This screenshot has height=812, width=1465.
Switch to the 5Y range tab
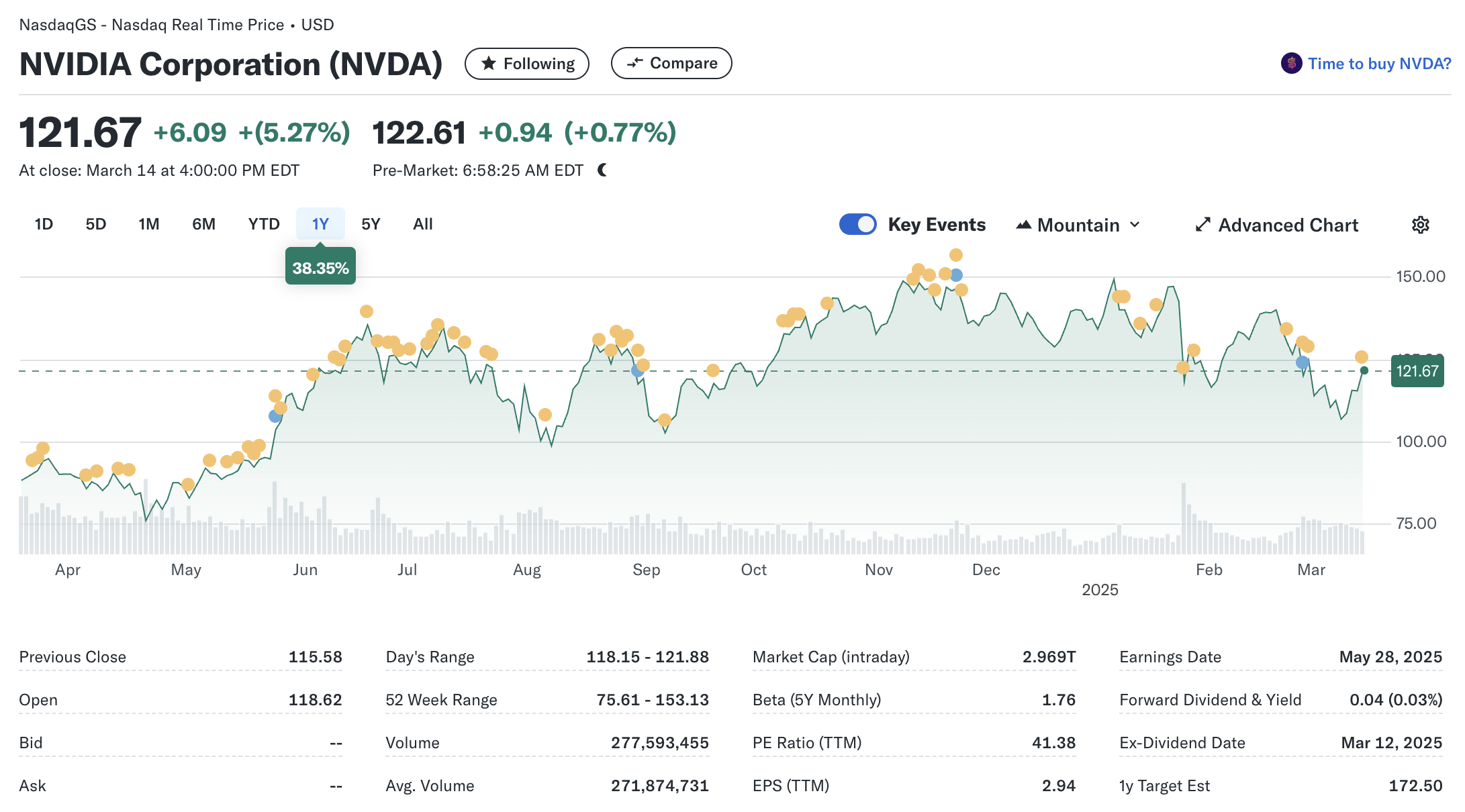[371, 224]
